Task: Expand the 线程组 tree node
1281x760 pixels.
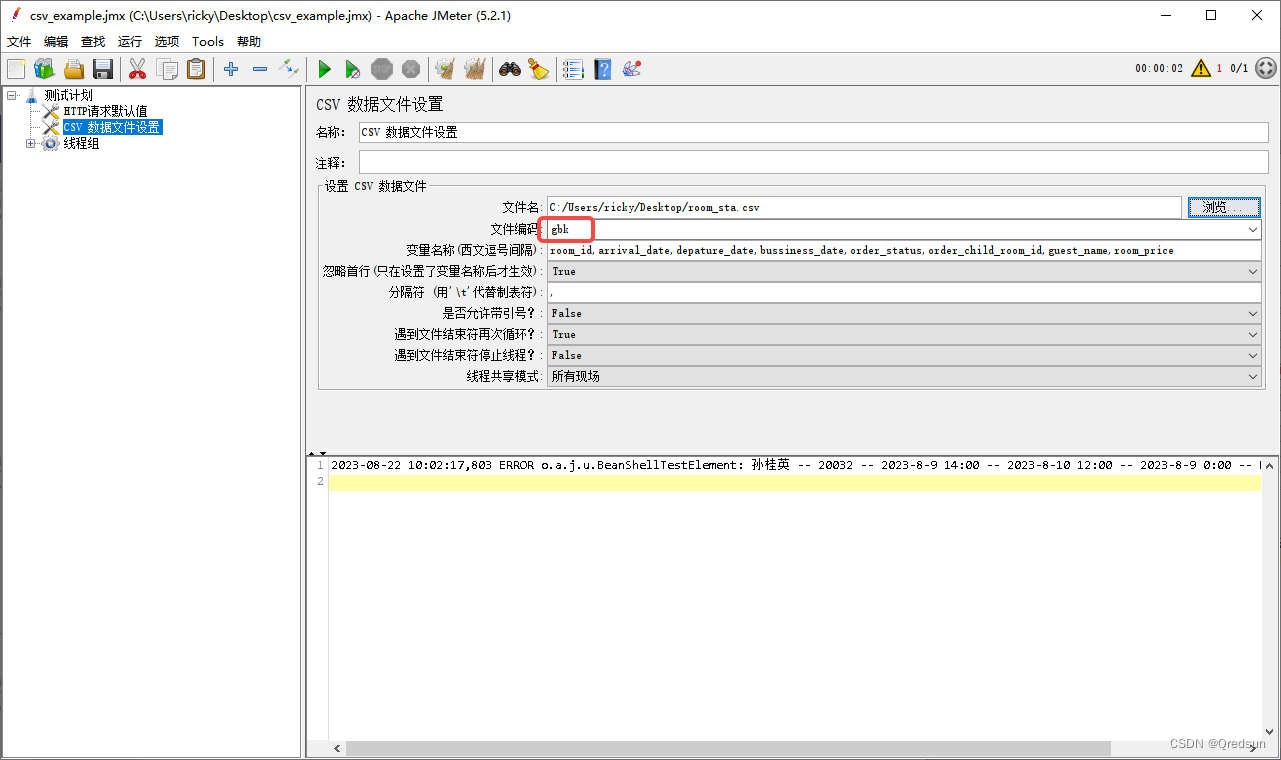Action: [x=30, y=144]
